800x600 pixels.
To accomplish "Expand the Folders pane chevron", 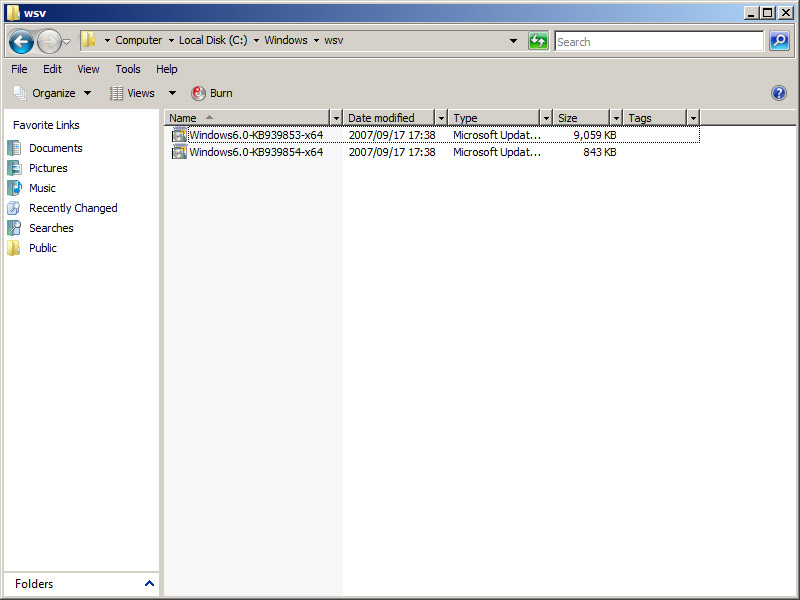I will [x=149, y=583].
